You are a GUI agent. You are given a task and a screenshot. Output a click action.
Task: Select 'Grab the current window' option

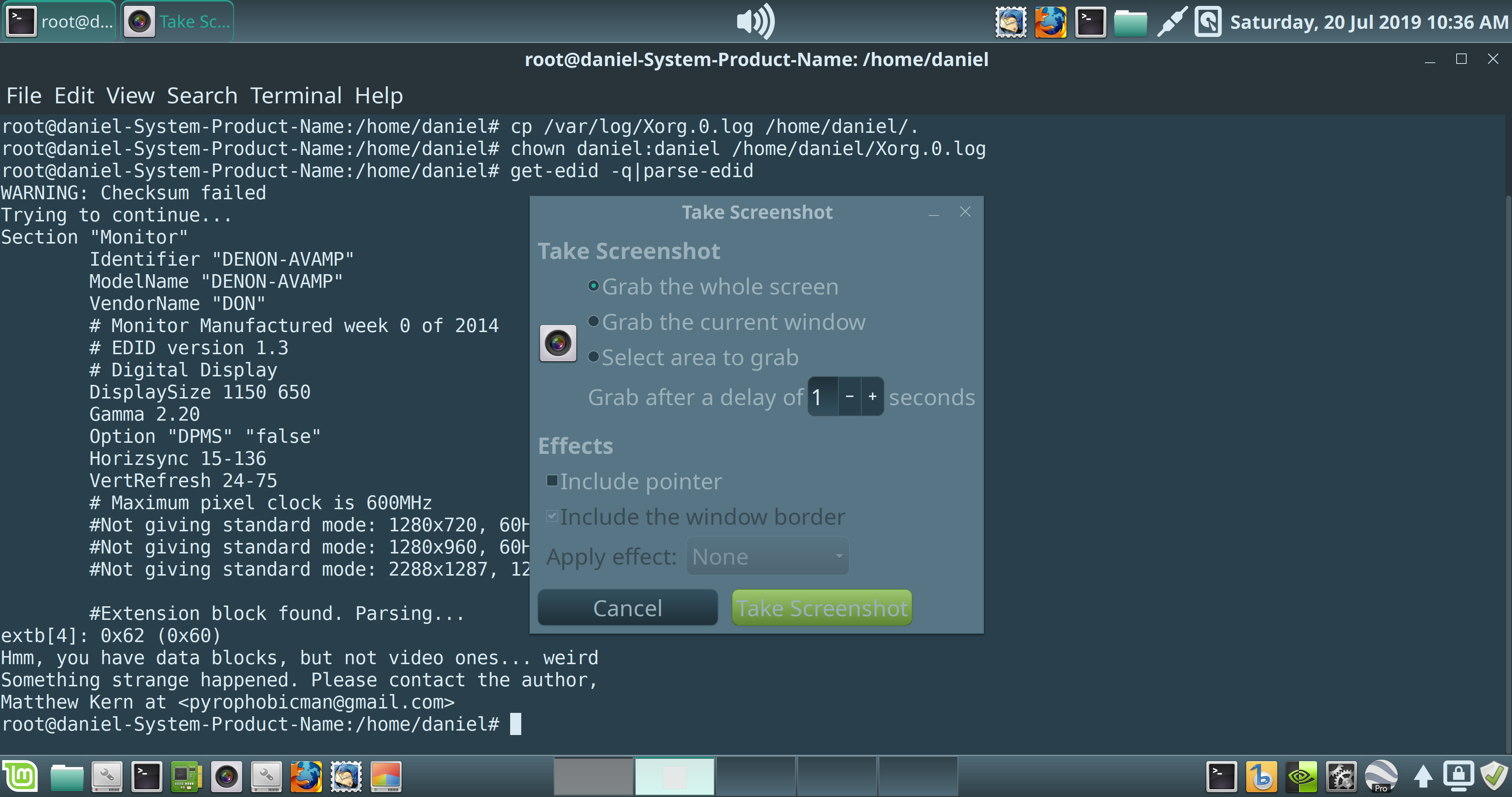[726, 322]
